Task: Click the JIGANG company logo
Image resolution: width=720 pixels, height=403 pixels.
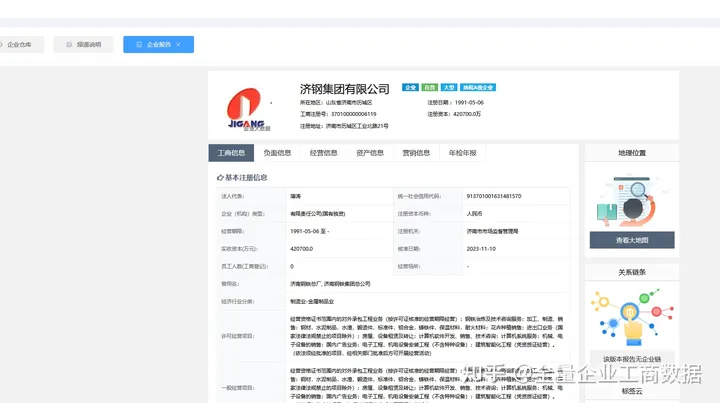Action: click(247, 109)
